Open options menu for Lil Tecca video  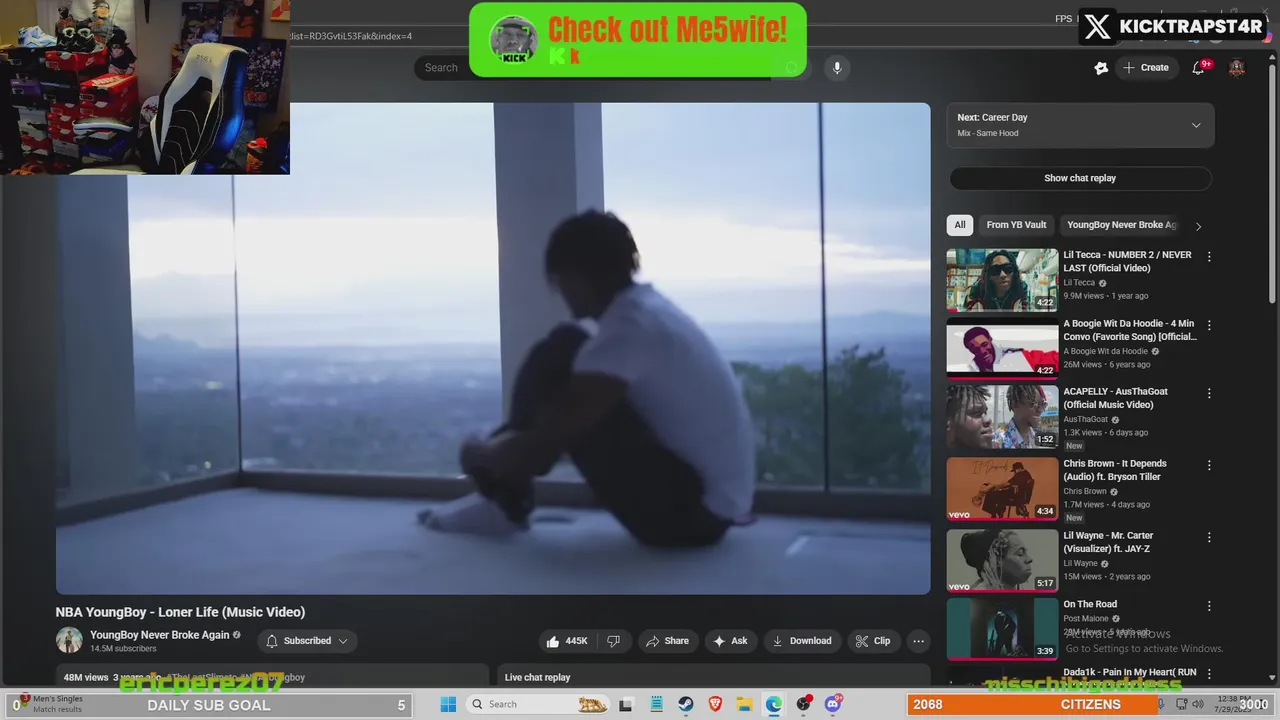[x=1209, y=256]
